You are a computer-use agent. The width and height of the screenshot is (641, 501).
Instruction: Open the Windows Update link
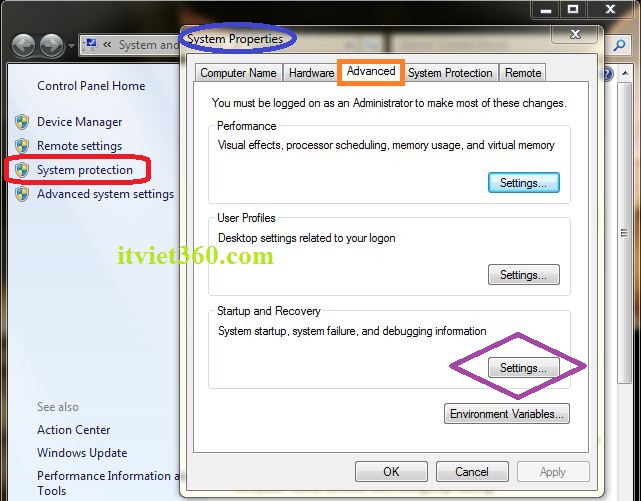[x=82, y=453]
